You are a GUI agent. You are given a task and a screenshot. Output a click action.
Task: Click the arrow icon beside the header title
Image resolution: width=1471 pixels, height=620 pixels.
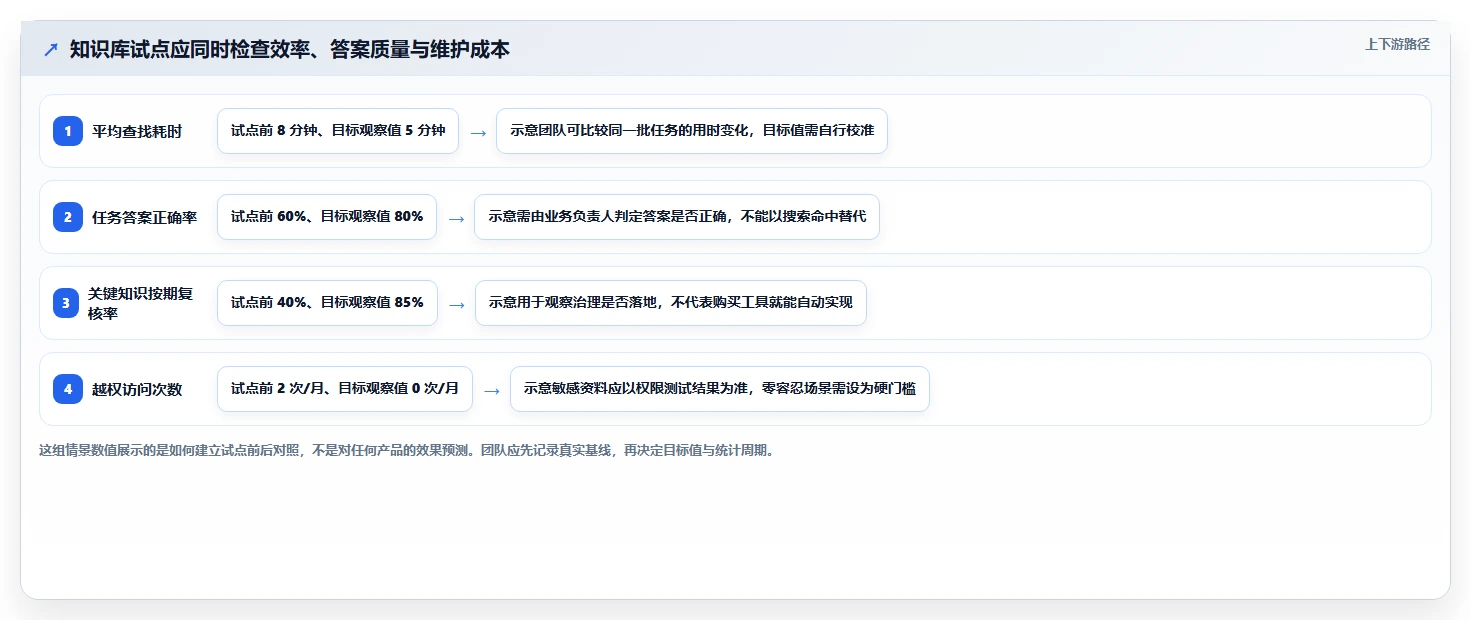tap(51, 49)
